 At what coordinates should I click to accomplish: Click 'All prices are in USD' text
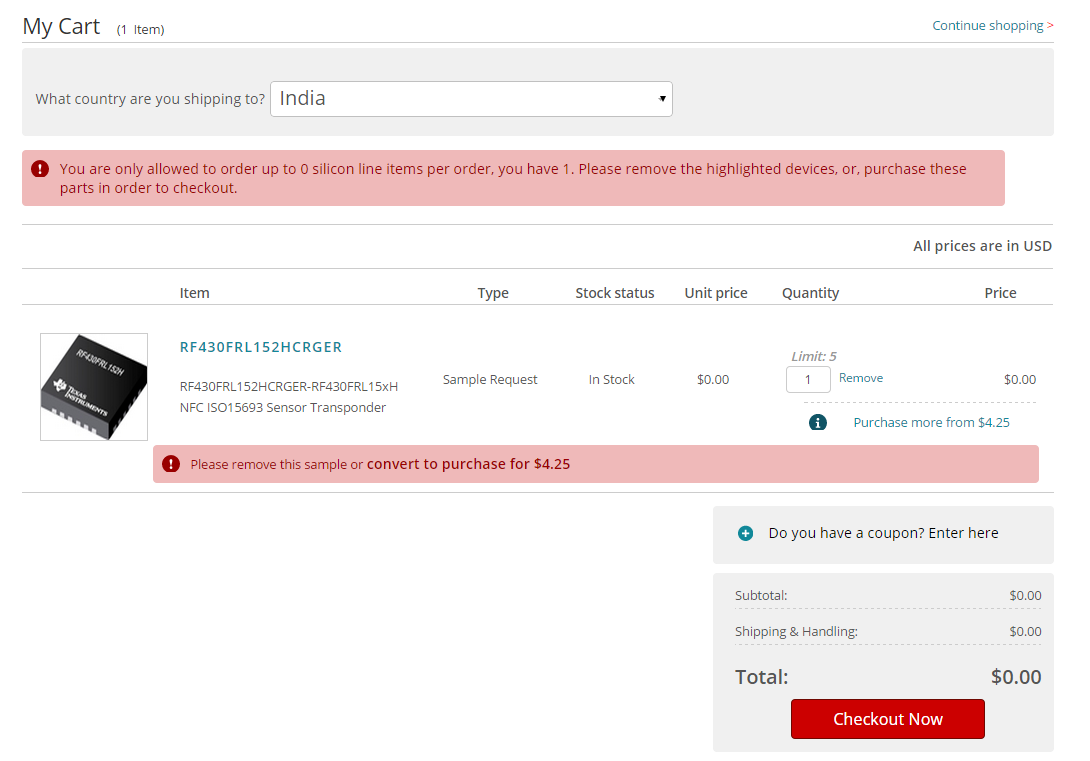point(982,246)
